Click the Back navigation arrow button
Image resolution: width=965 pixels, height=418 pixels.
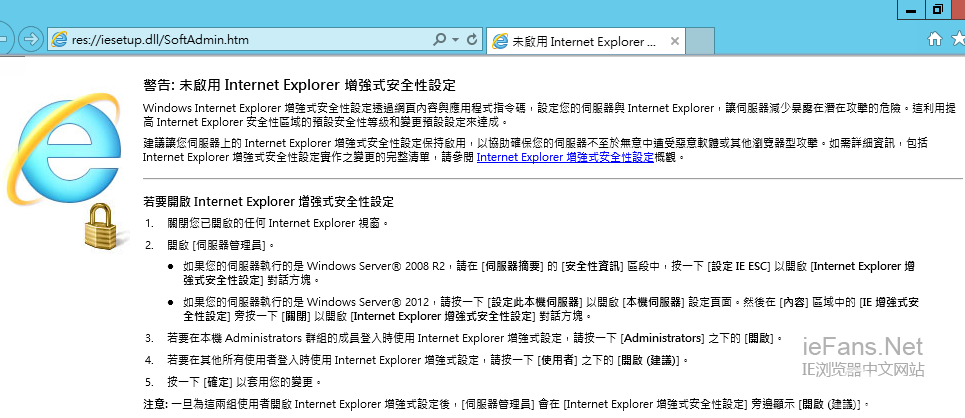click(3, 39)
